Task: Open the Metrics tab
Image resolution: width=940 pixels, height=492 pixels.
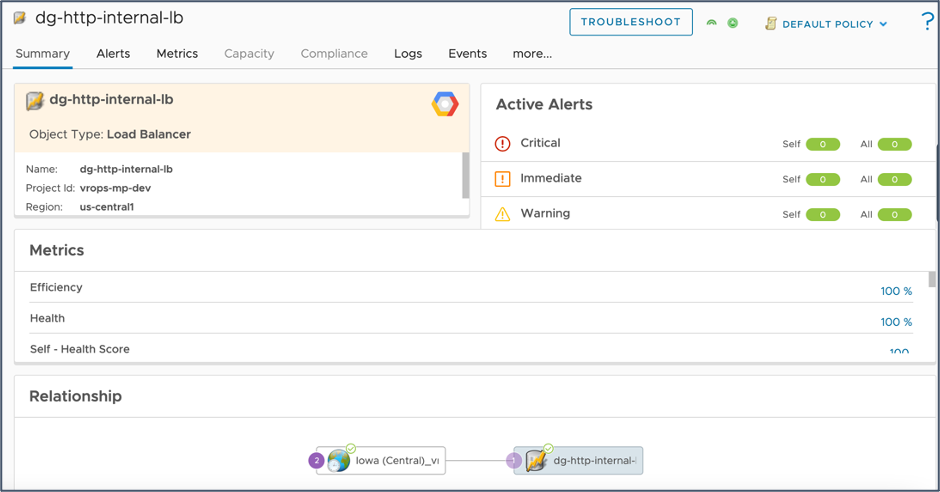Action: pyautogui.click(x=177, y=54)
